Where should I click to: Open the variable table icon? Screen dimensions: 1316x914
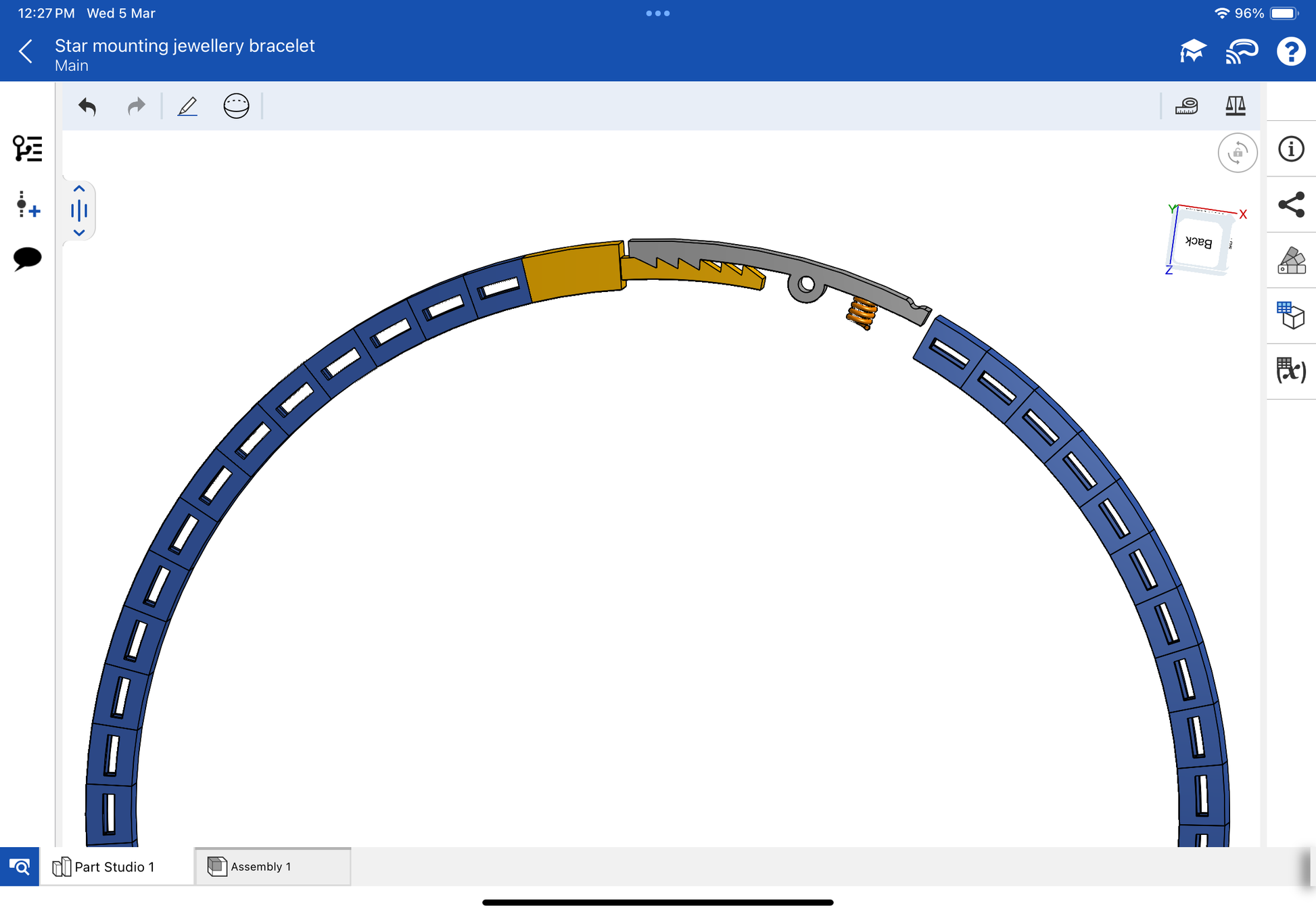[x=1290, y=370]
